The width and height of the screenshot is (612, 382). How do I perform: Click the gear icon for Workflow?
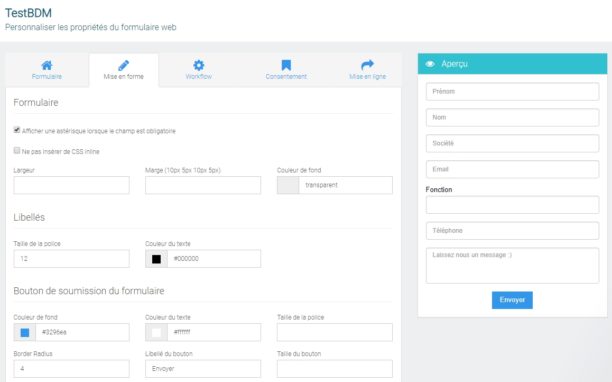point(199,65)
